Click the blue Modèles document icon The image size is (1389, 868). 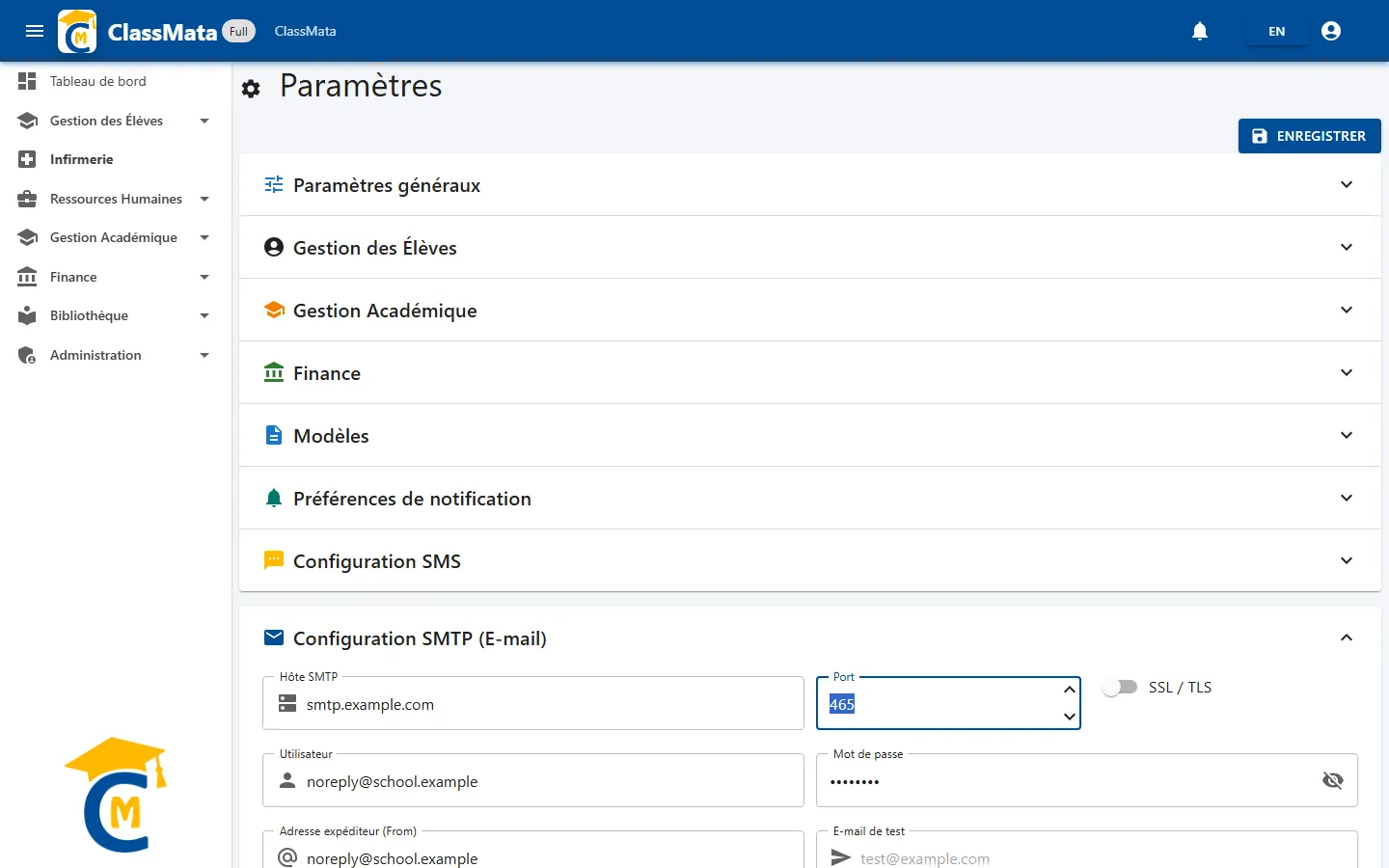(274, 435)
